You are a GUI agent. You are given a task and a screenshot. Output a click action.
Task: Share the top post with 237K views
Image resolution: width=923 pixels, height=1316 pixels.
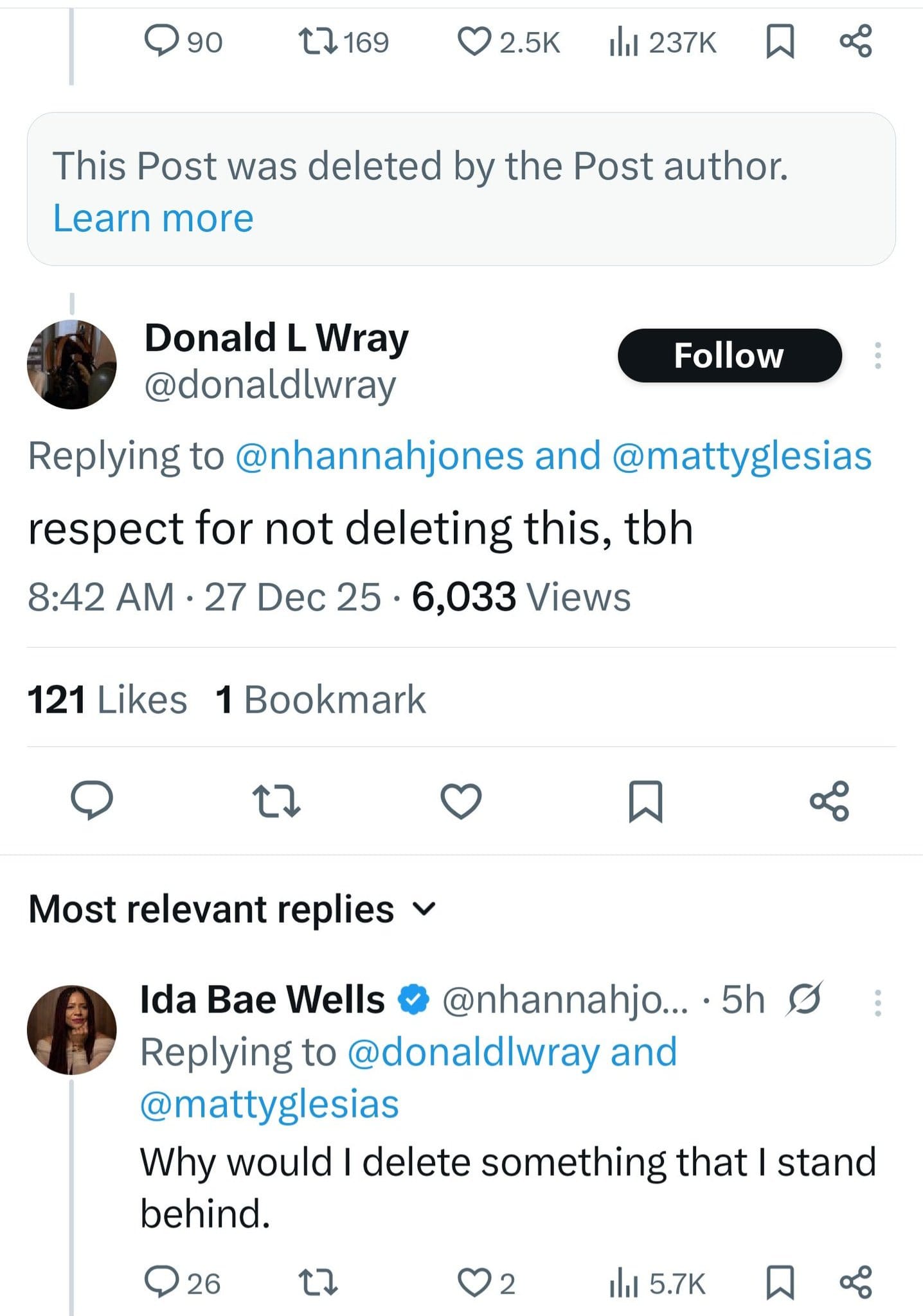coord(856,42)
